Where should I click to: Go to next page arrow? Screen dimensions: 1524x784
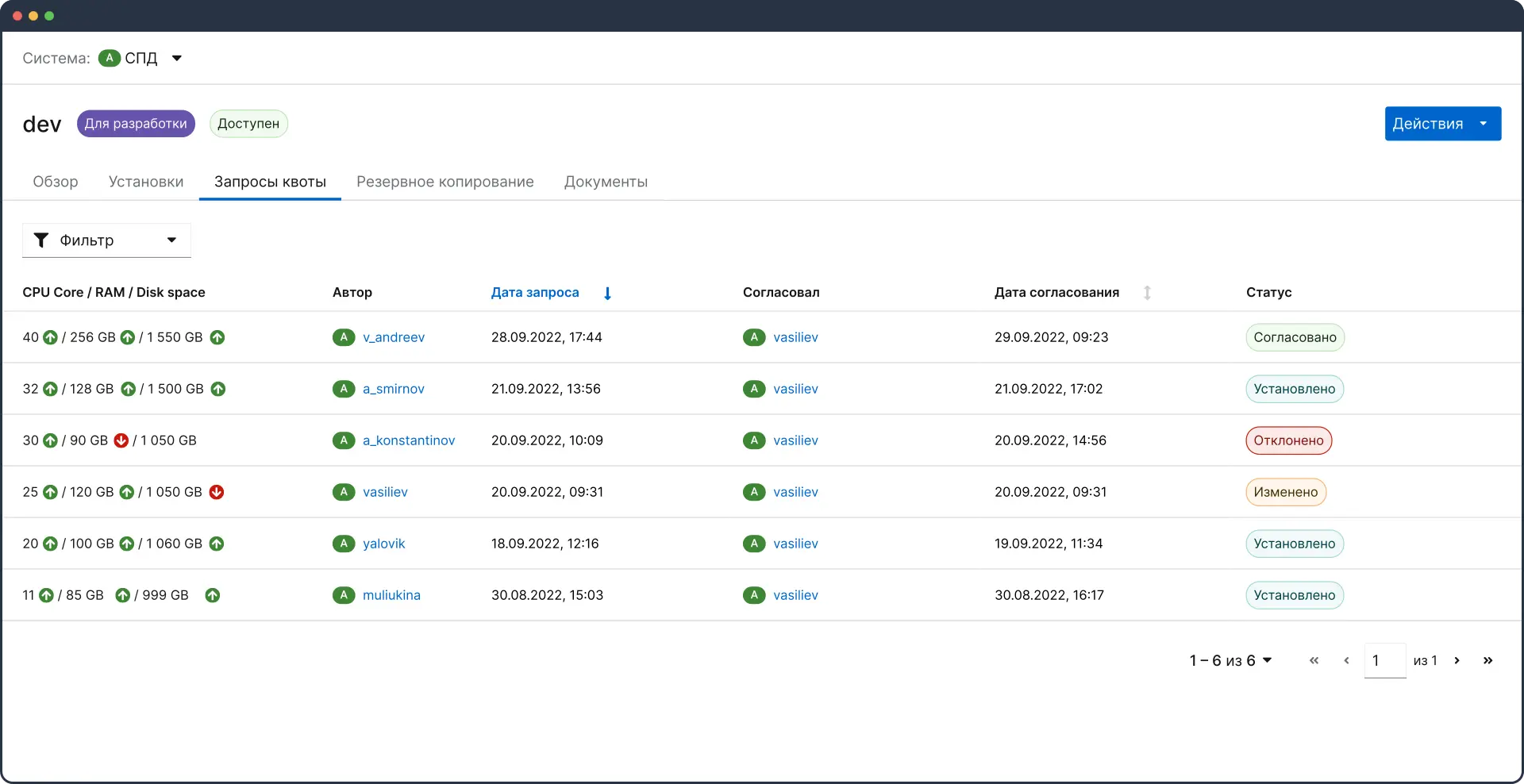1457,660
